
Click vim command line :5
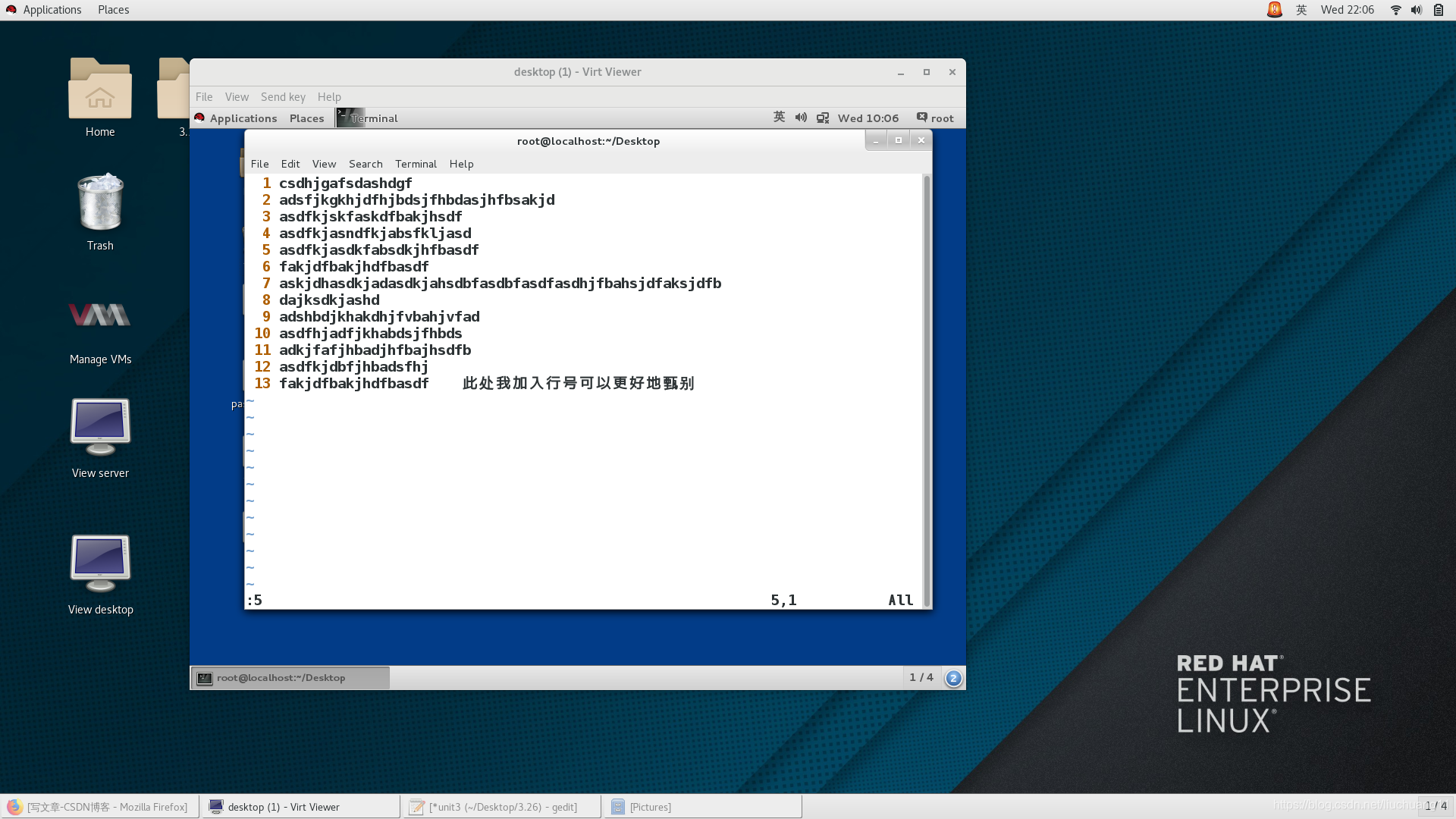coord(254,601)
